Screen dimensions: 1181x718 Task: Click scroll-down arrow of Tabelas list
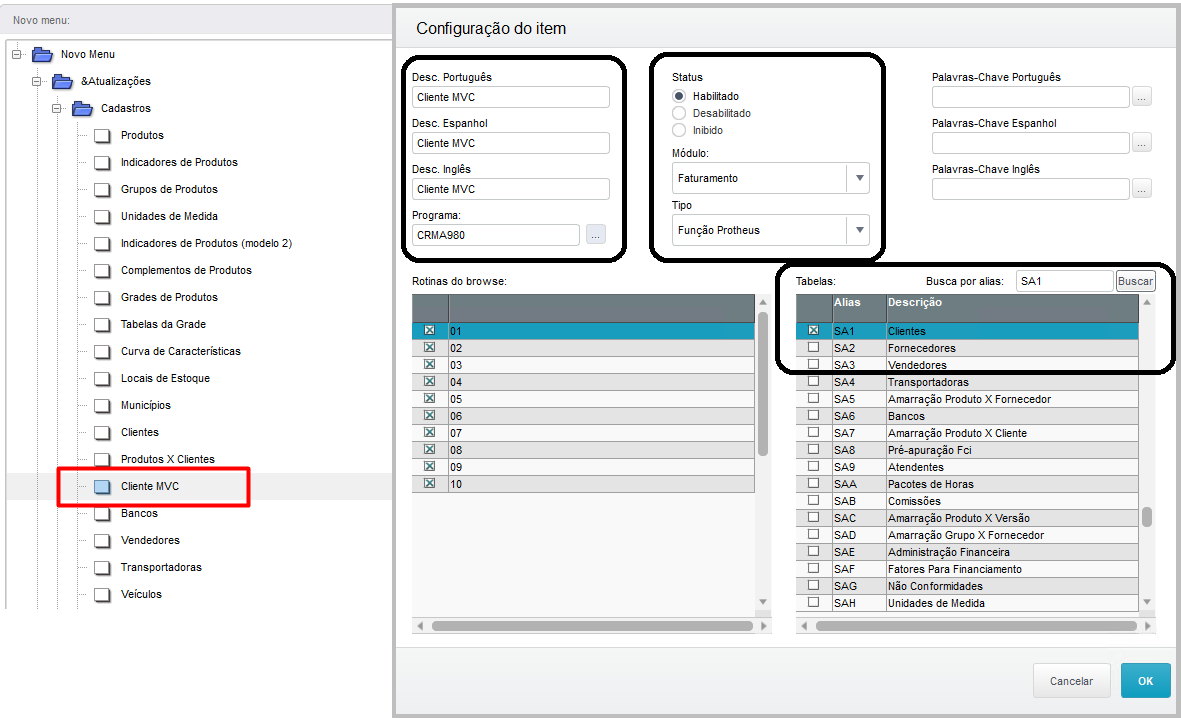(1147, 602)
